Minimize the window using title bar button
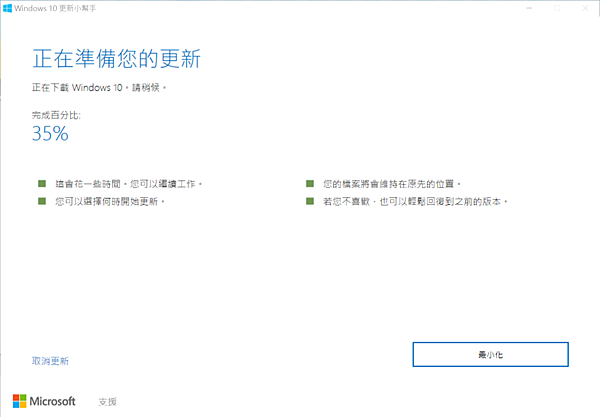This screenshot has width=600, height=417. [529, 8]
